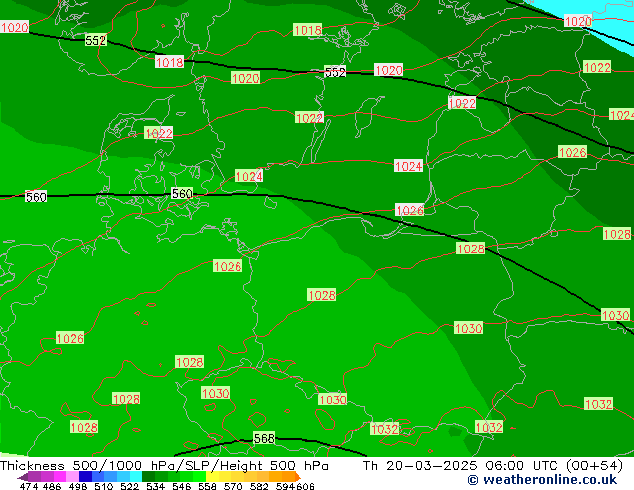
Task: Click the 1020 pressure label in top-left corner
Action: 15,27
